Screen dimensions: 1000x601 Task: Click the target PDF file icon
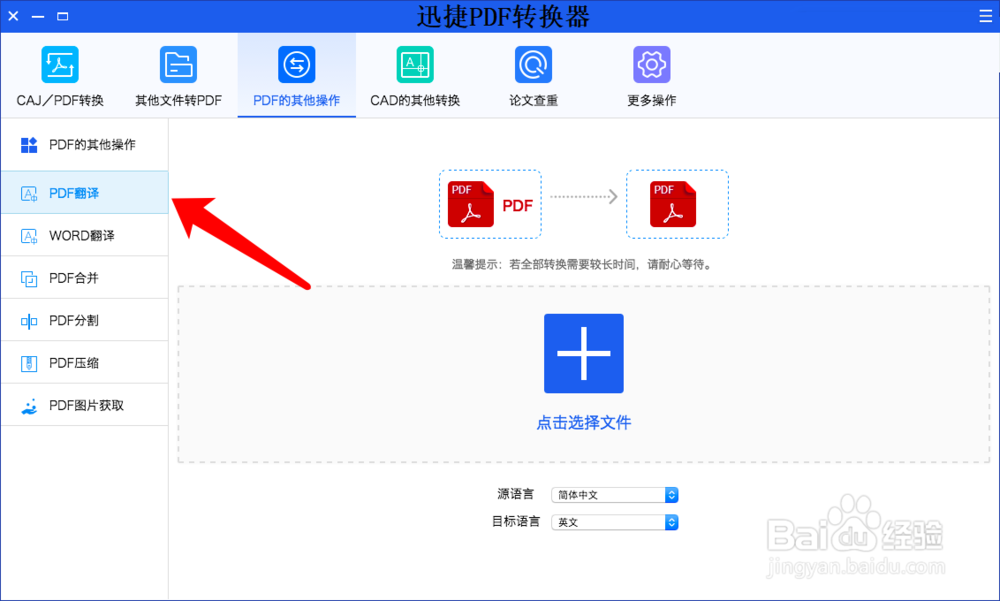click(x=673, y=204)
